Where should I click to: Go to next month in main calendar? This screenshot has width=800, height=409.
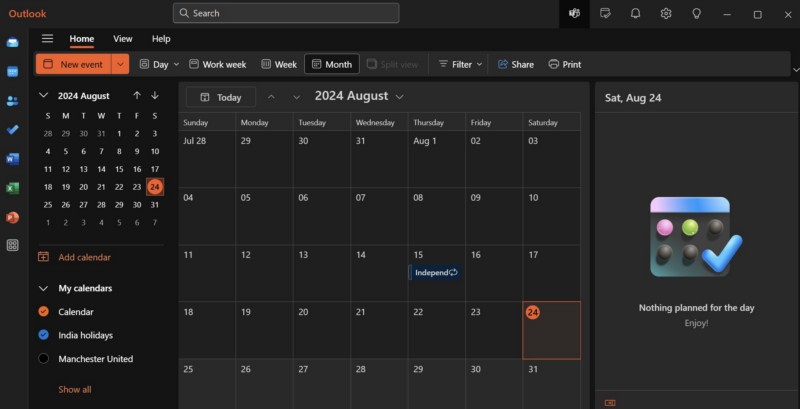[296, 97]
